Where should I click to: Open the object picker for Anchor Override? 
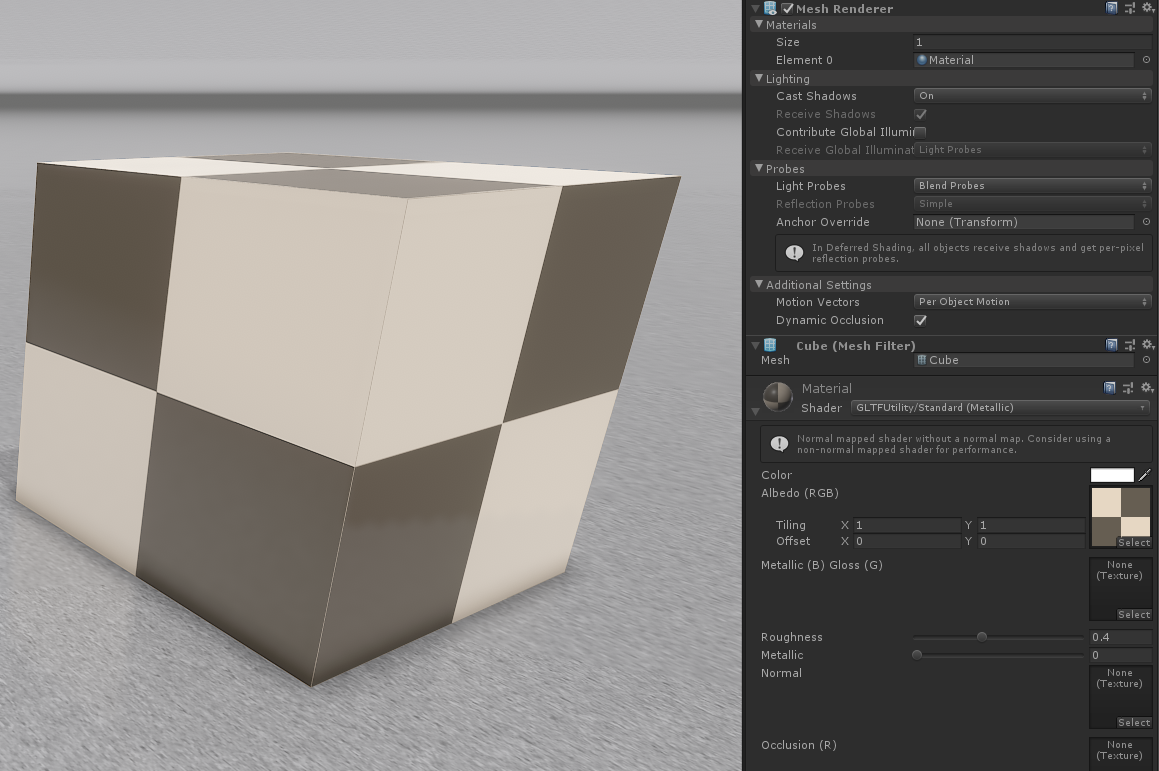click(1146, 222)
